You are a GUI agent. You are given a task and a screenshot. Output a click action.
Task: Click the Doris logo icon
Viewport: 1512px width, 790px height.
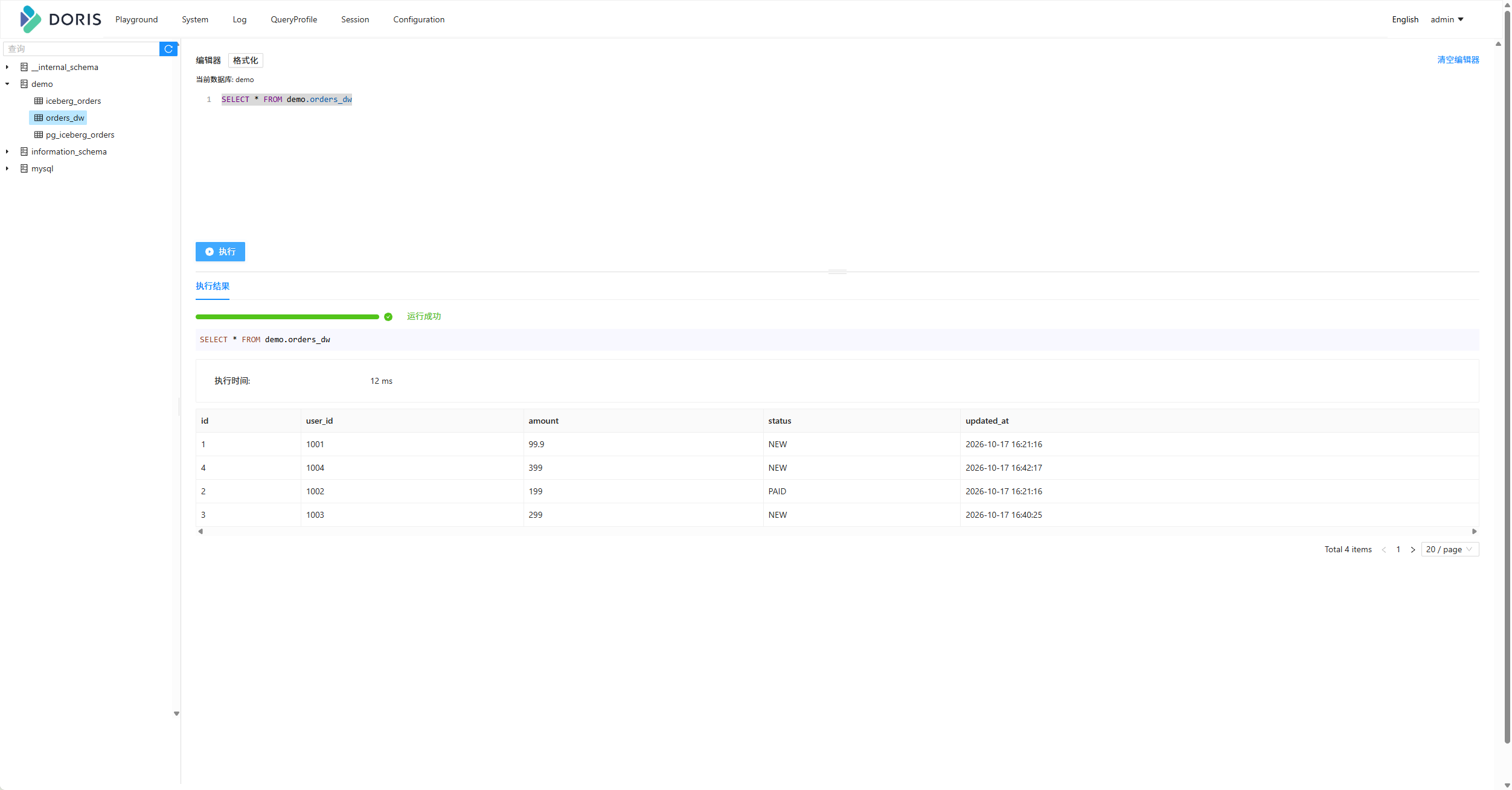coord(30,19)
